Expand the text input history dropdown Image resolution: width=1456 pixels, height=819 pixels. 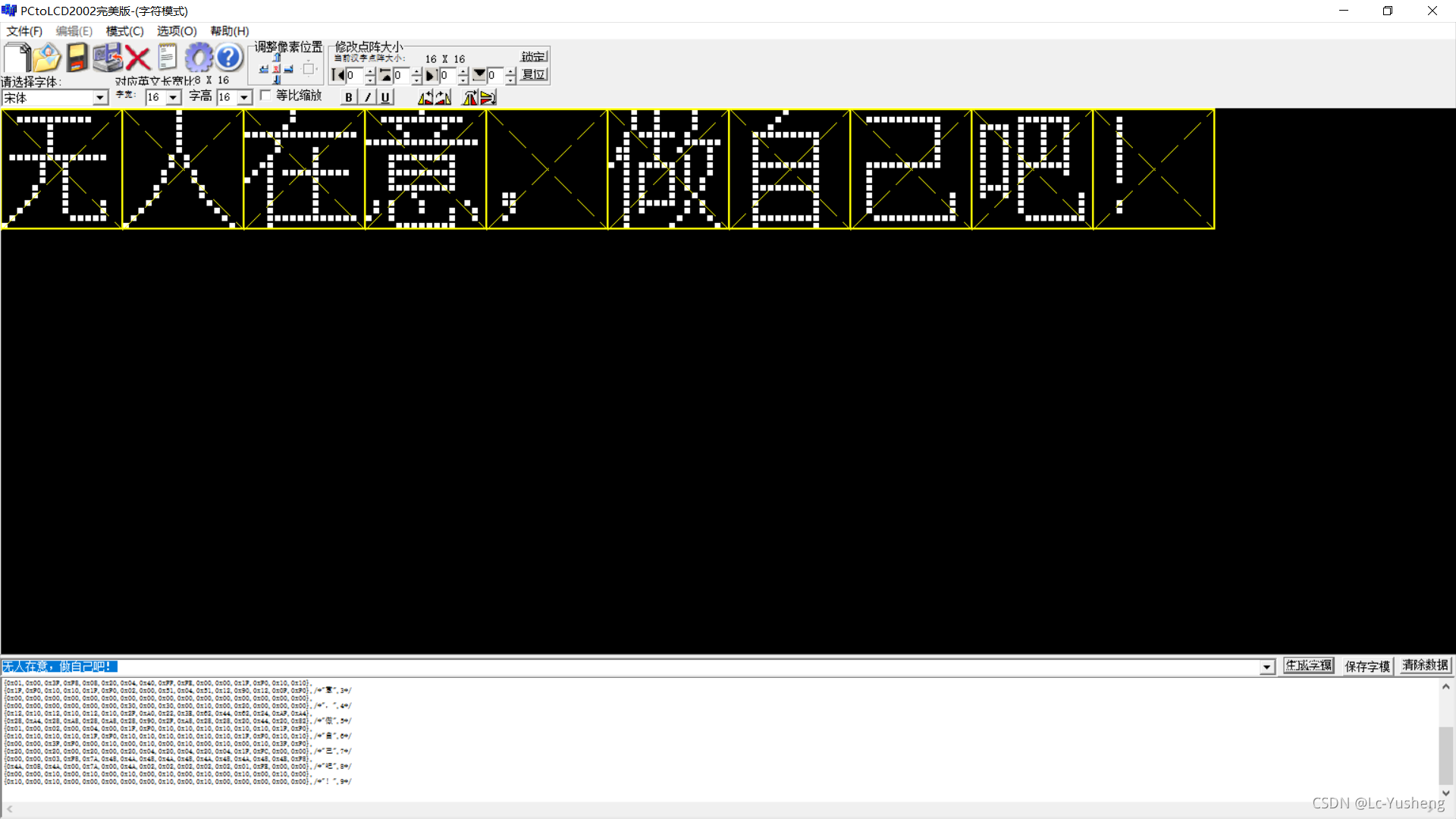pos(1266,667)
